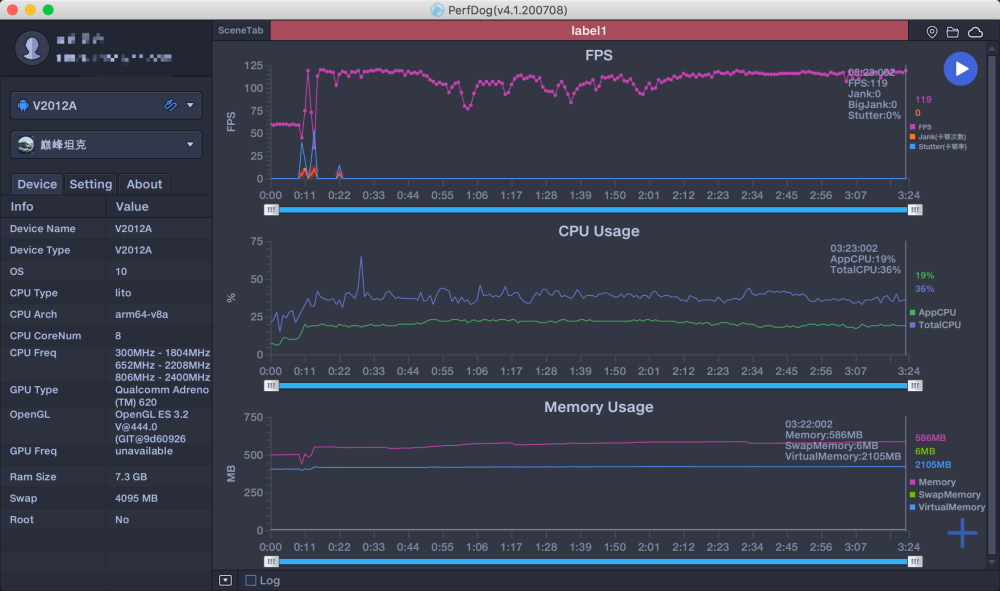
Task: Toggle the VirtualMemory legend entry
Action: (947, 507)
